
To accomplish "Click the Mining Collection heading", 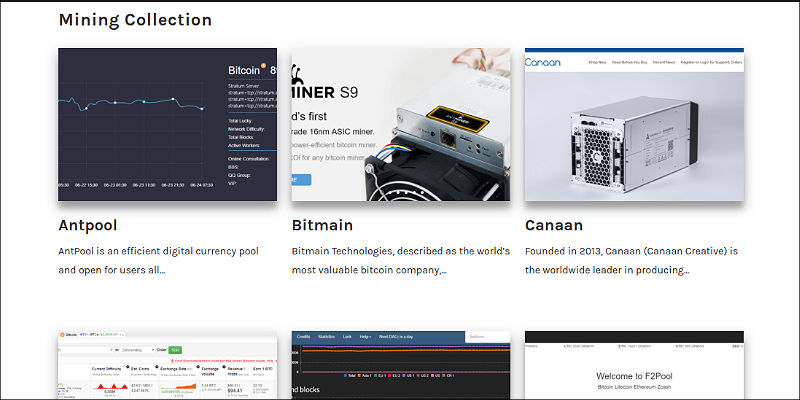I will click(135, 20).
